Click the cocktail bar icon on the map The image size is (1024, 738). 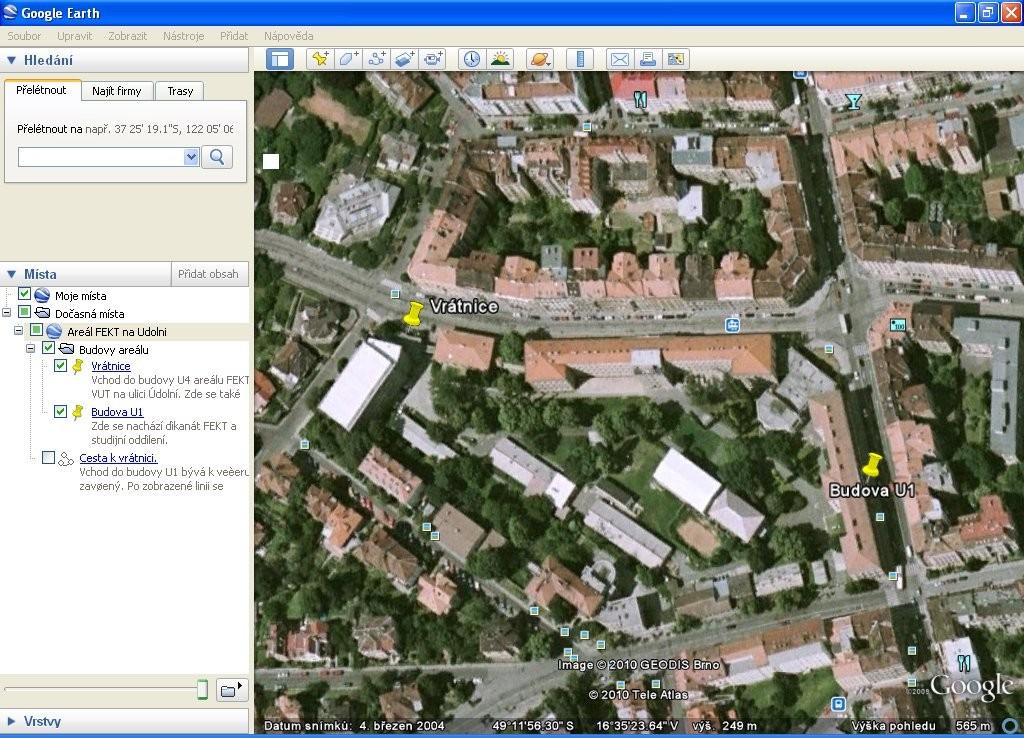pyautogui.click(x=853, y=101)
